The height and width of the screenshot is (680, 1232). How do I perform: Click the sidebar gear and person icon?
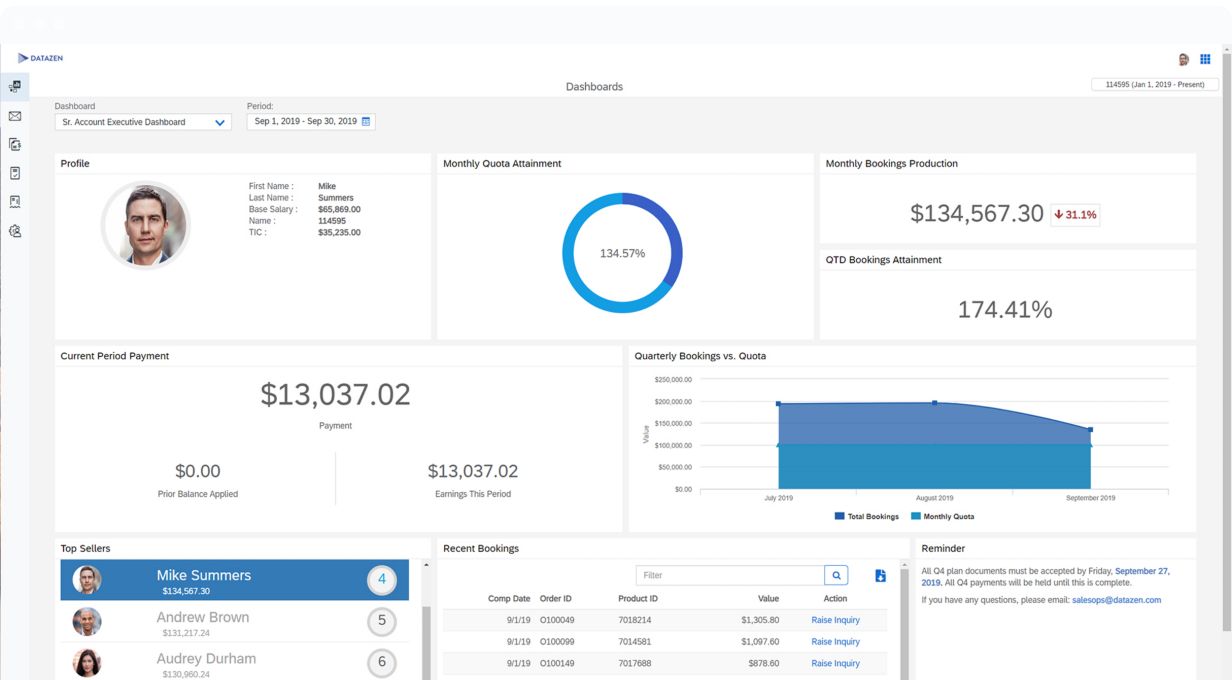pos(15,231)
